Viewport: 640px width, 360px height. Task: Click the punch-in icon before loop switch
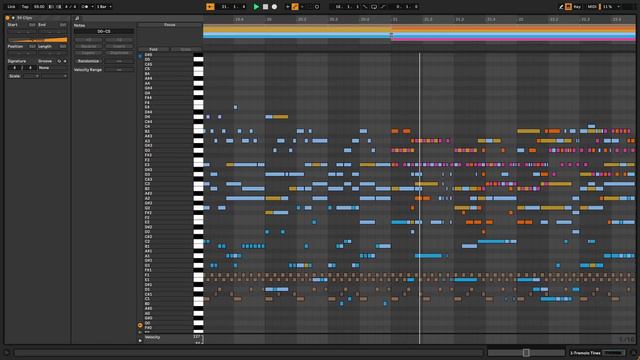coord(365,7)
